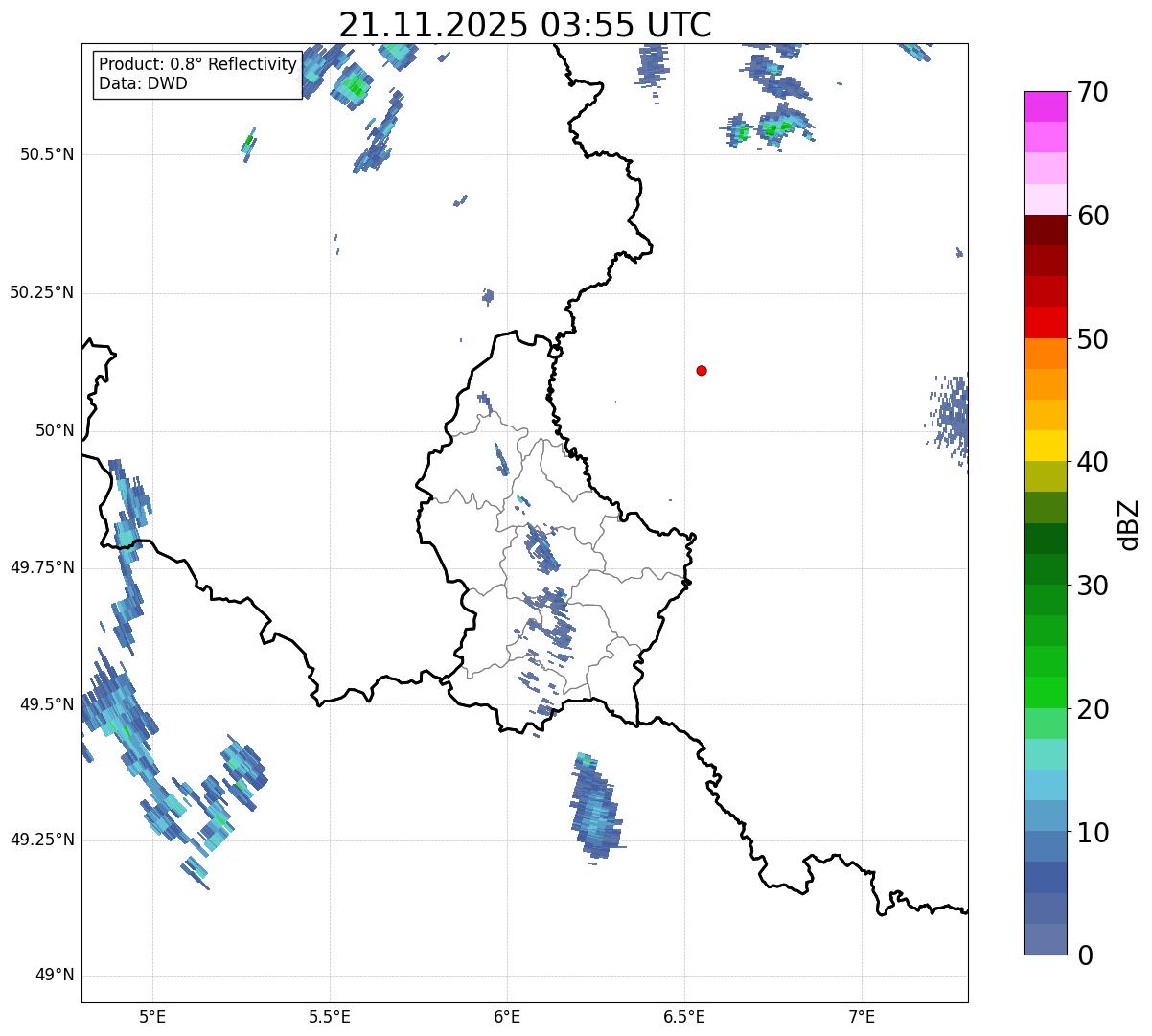Click the colorbar value 50

pyautogui.click(x=1094, y=339)
